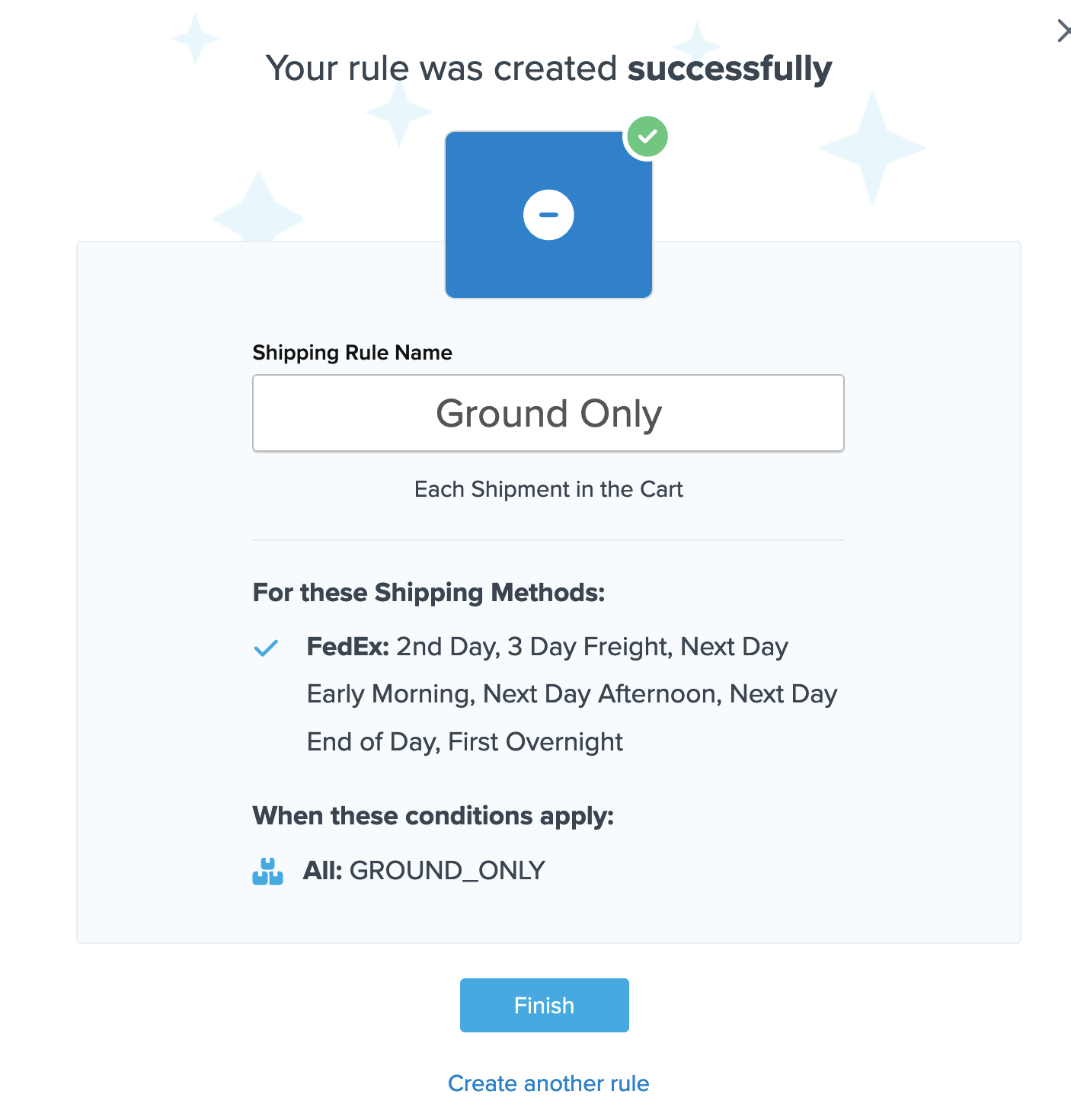Close the rule created dialog
The image size is (1071, 1120).
[1063, 31]
